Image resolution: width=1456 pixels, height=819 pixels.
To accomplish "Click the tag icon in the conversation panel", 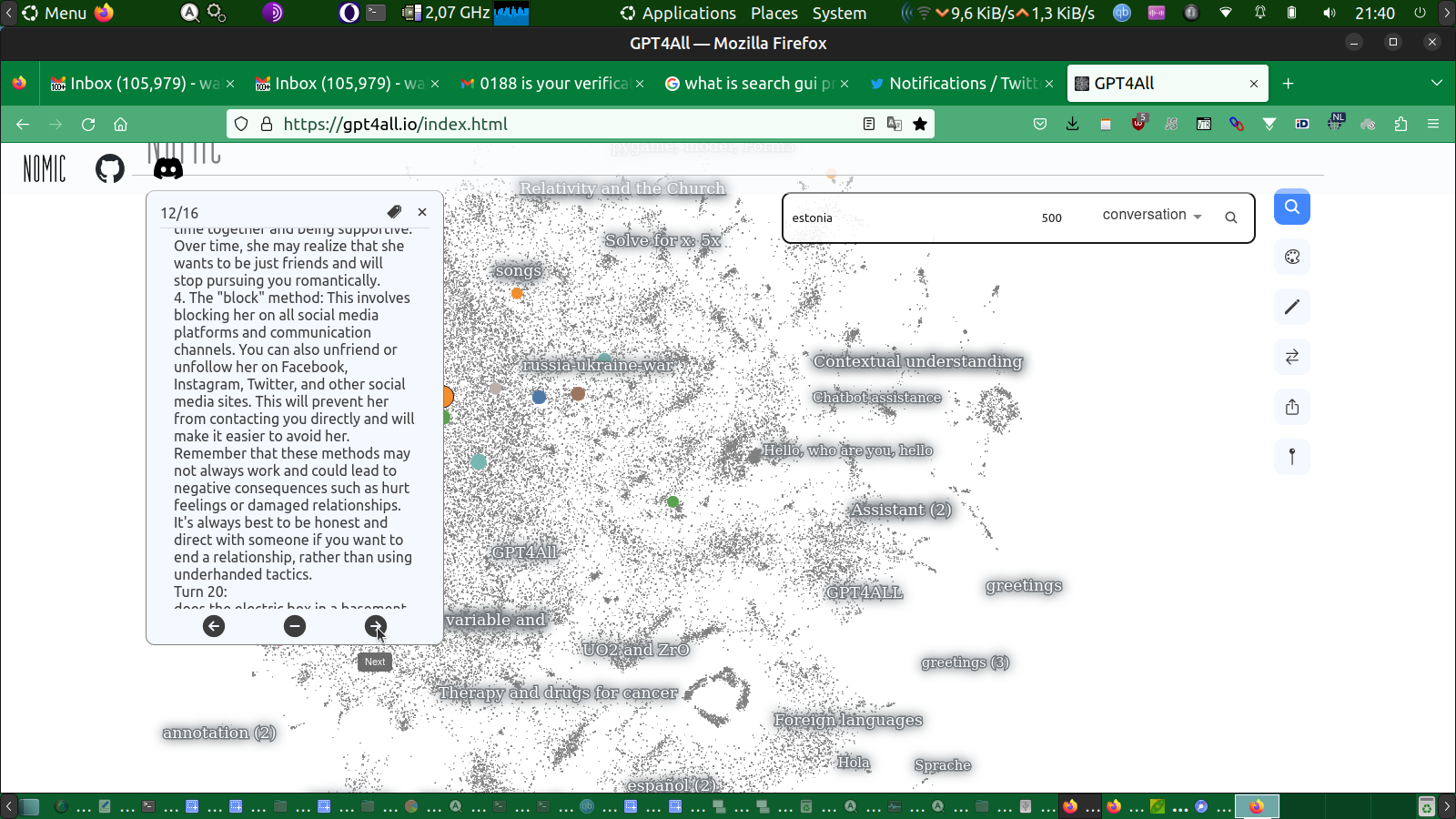I will pos(394,212).
